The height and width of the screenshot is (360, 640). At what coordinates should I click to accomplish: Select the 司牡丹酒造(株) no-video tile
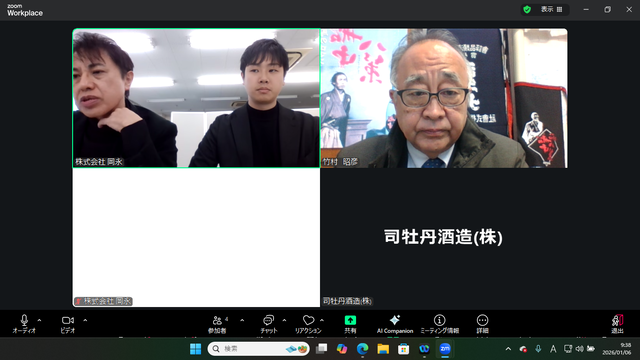[444, 238]
